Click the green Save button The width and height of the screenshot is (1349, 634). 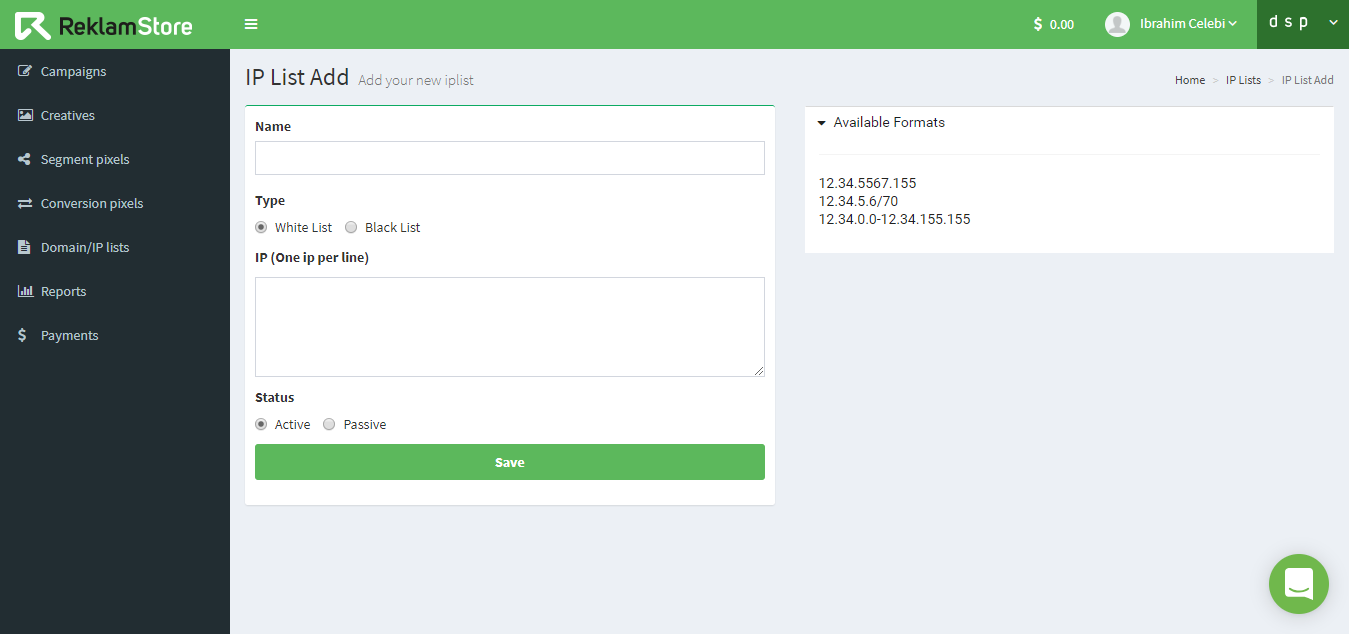coord(510,462)
